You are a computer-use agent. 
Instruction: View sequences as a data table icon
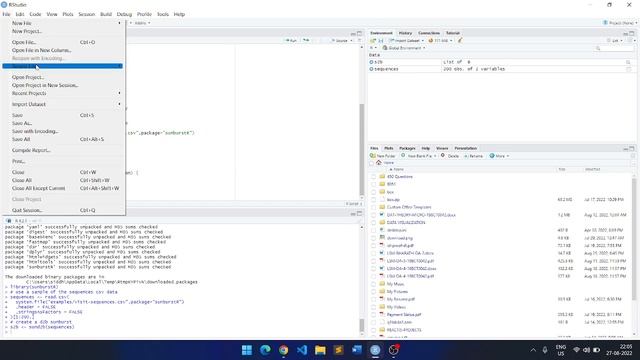pos(629,69)
